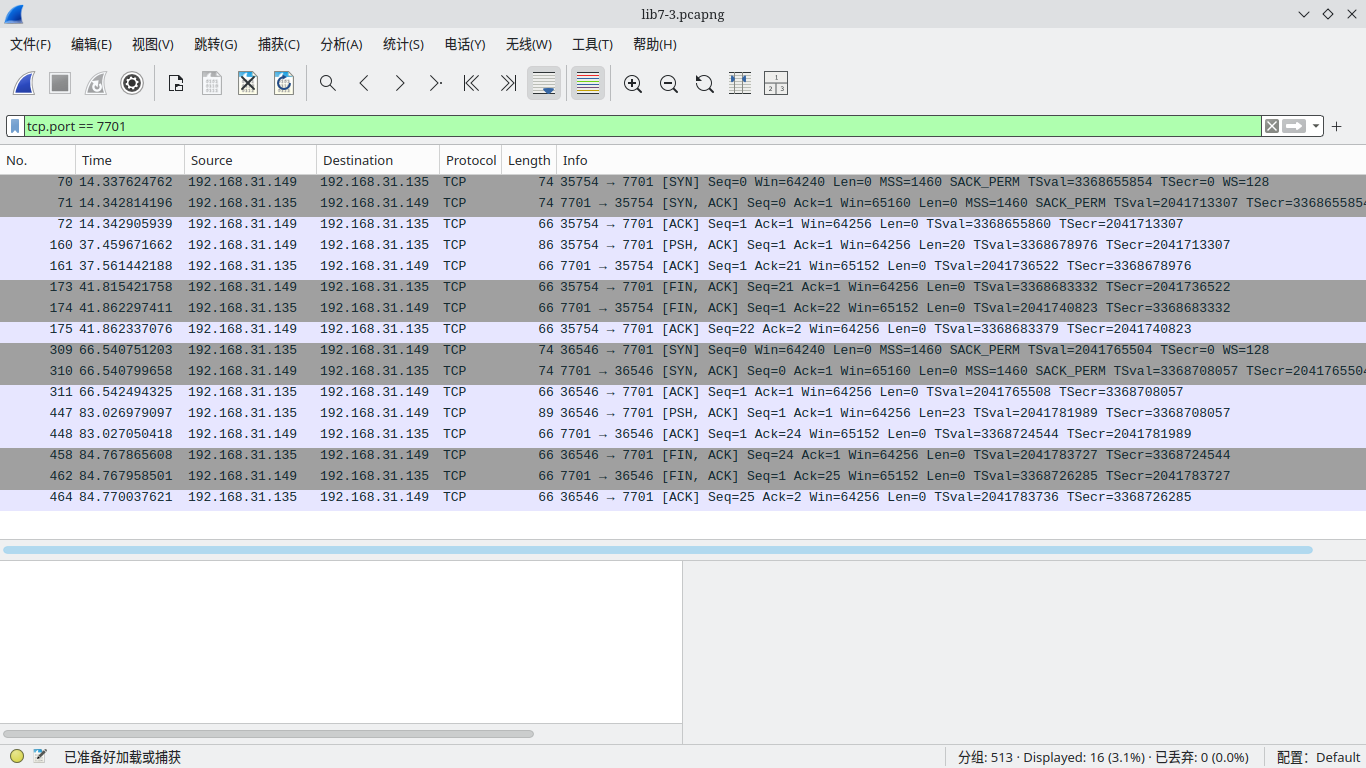Image resolution: width=1366 pixels, height=768 pixels.
Task: Click the find packet magnifier icon
Action: click(328, 84)
